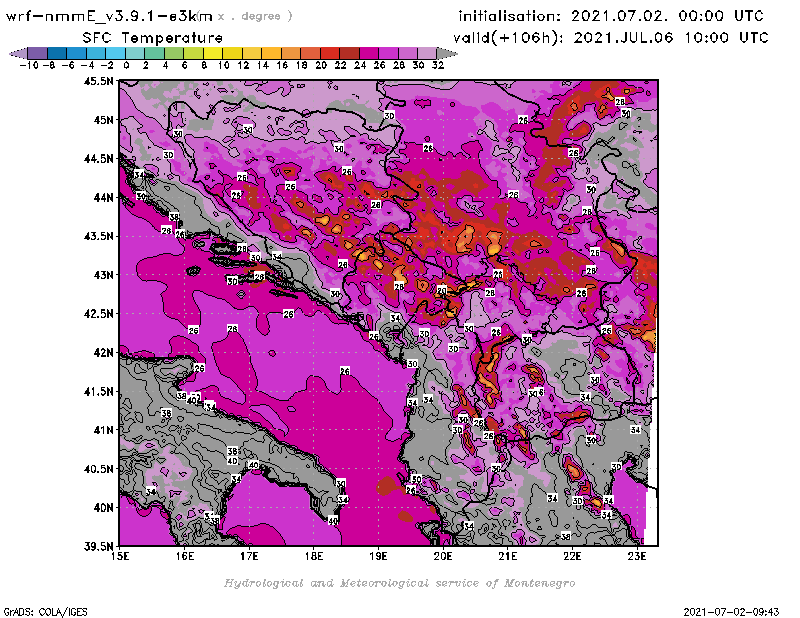The width and height of the screenshot is (800, 618).
Task: Click the model name 'wrf-nmmE_v3.9.1-e3km' title
Action: coord(109,16)
